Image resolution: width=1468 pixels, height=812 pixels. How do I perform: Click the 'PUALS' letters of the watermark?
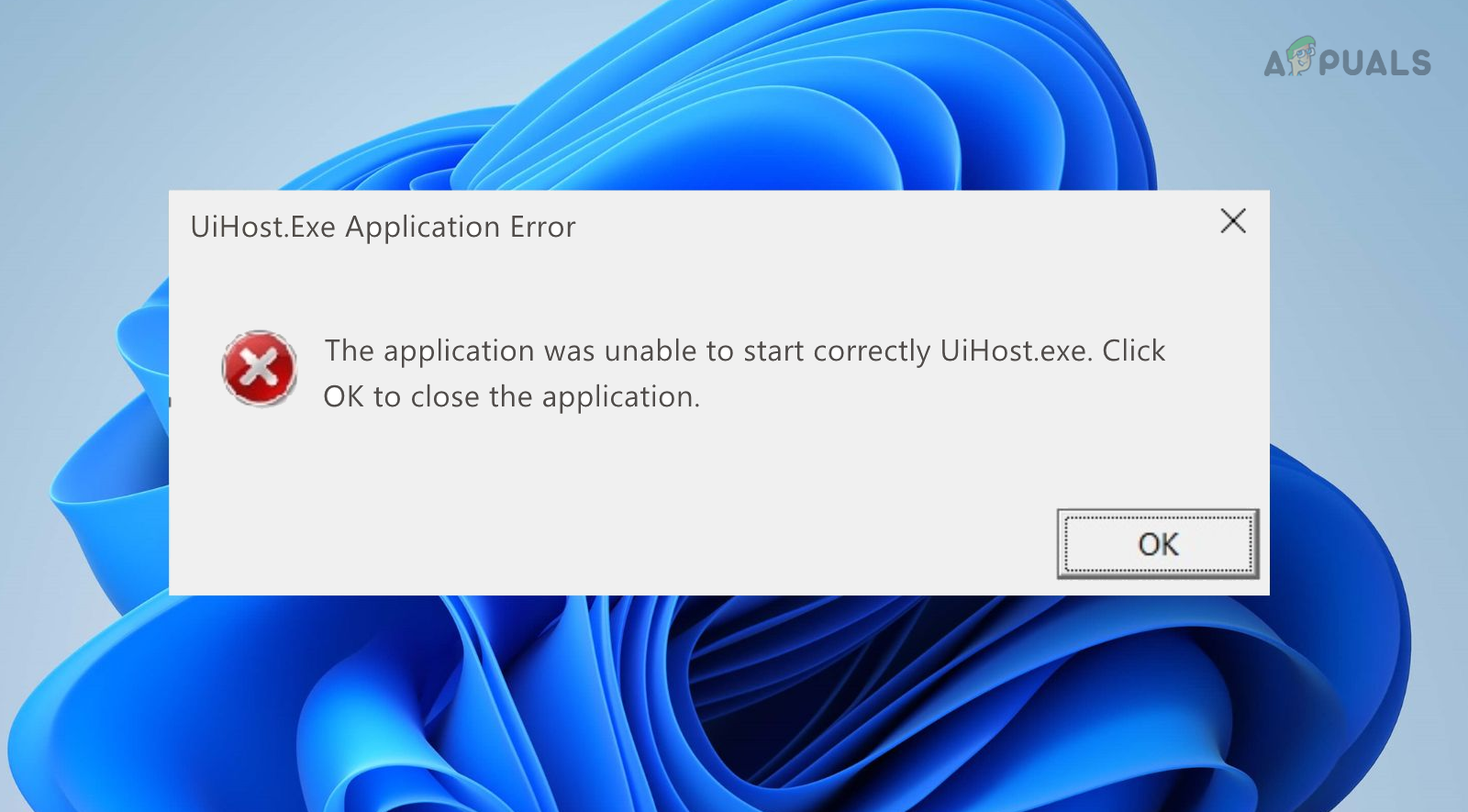(x=1375, y=62)
